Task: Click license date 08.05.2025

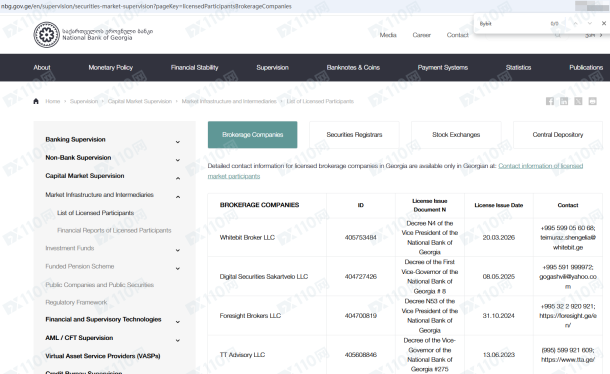Action: 499,276
